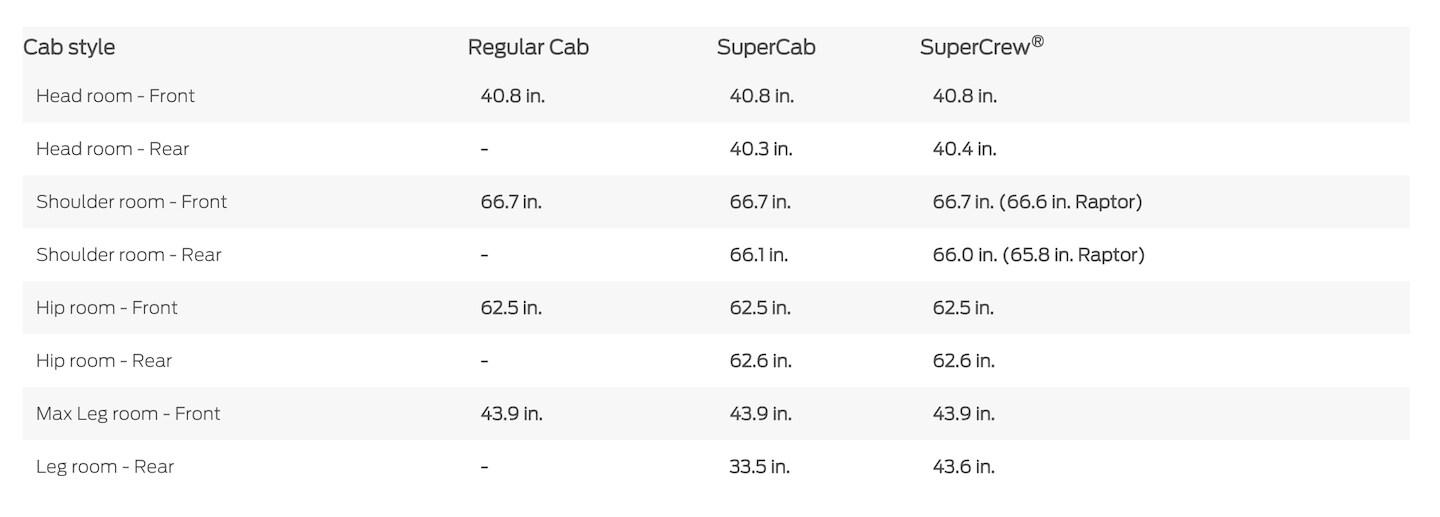Click SuperCrew rear head room value 40.4 in.
Screen dimensions: 1440x517
(964, 149)
